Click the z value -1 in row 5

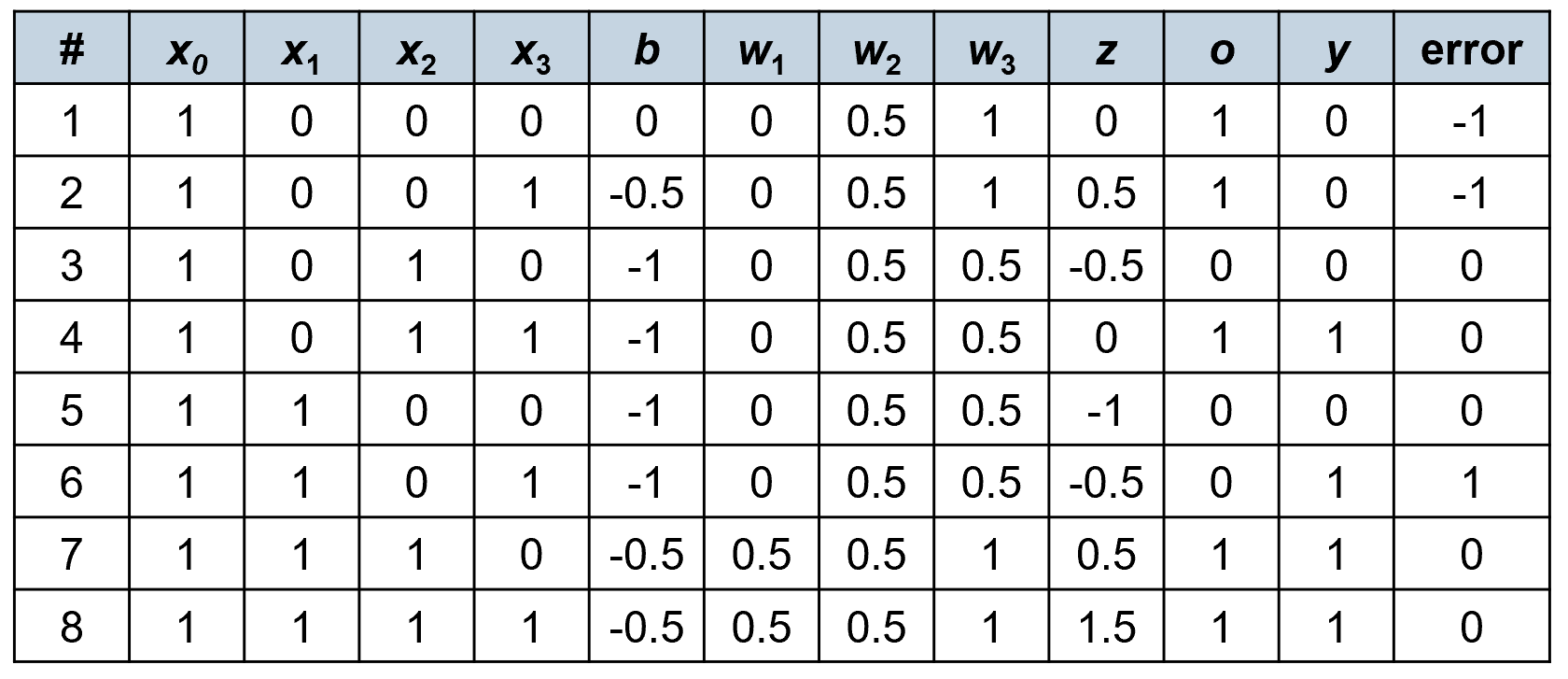pyautogui.click(x=1106, y=410)
